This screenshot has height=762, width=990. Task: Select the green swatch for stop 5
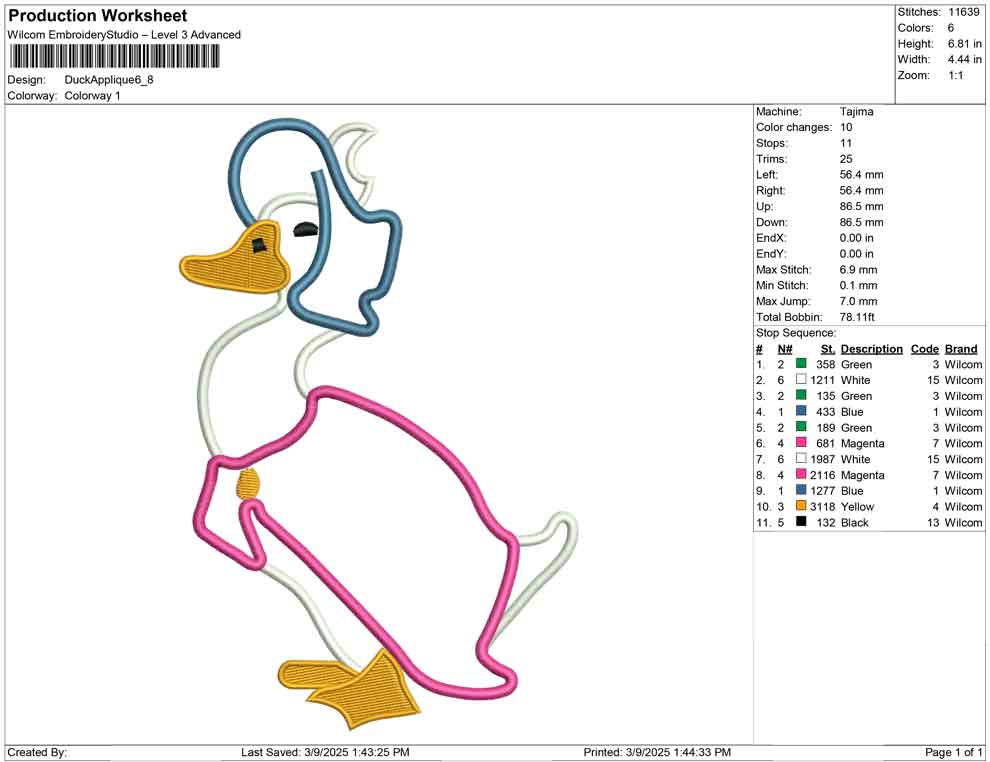[800, 427]
